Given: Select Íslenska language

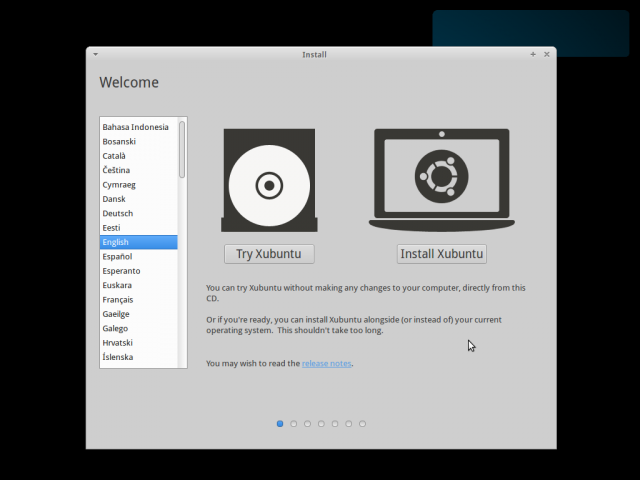Looking at the screenshot, I should [x=139, y=357].
